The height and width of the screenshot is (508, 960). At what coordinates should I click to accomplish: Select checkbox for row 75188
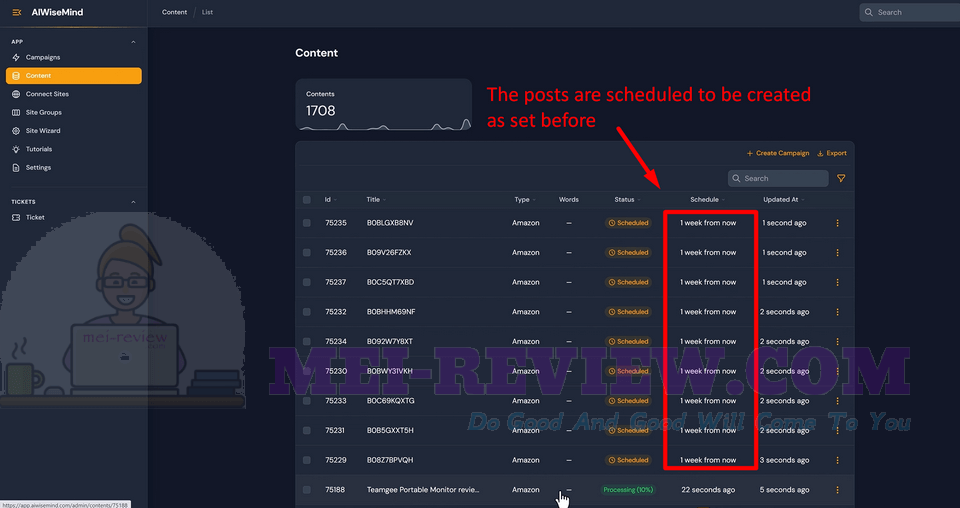click(x=307, y=490)
